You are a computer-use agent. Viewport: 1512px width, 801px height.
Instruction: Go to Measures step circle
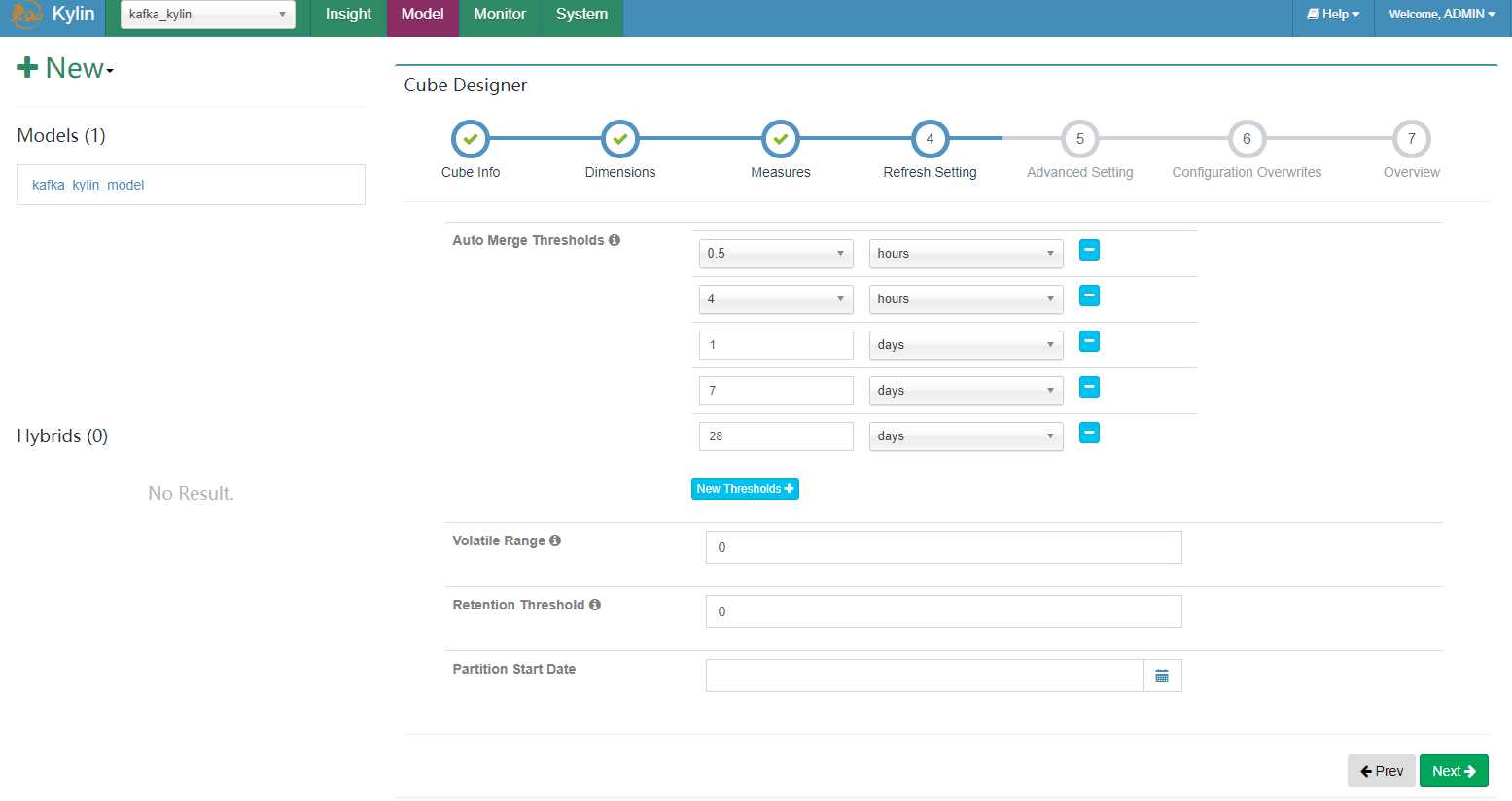[781, 139]
